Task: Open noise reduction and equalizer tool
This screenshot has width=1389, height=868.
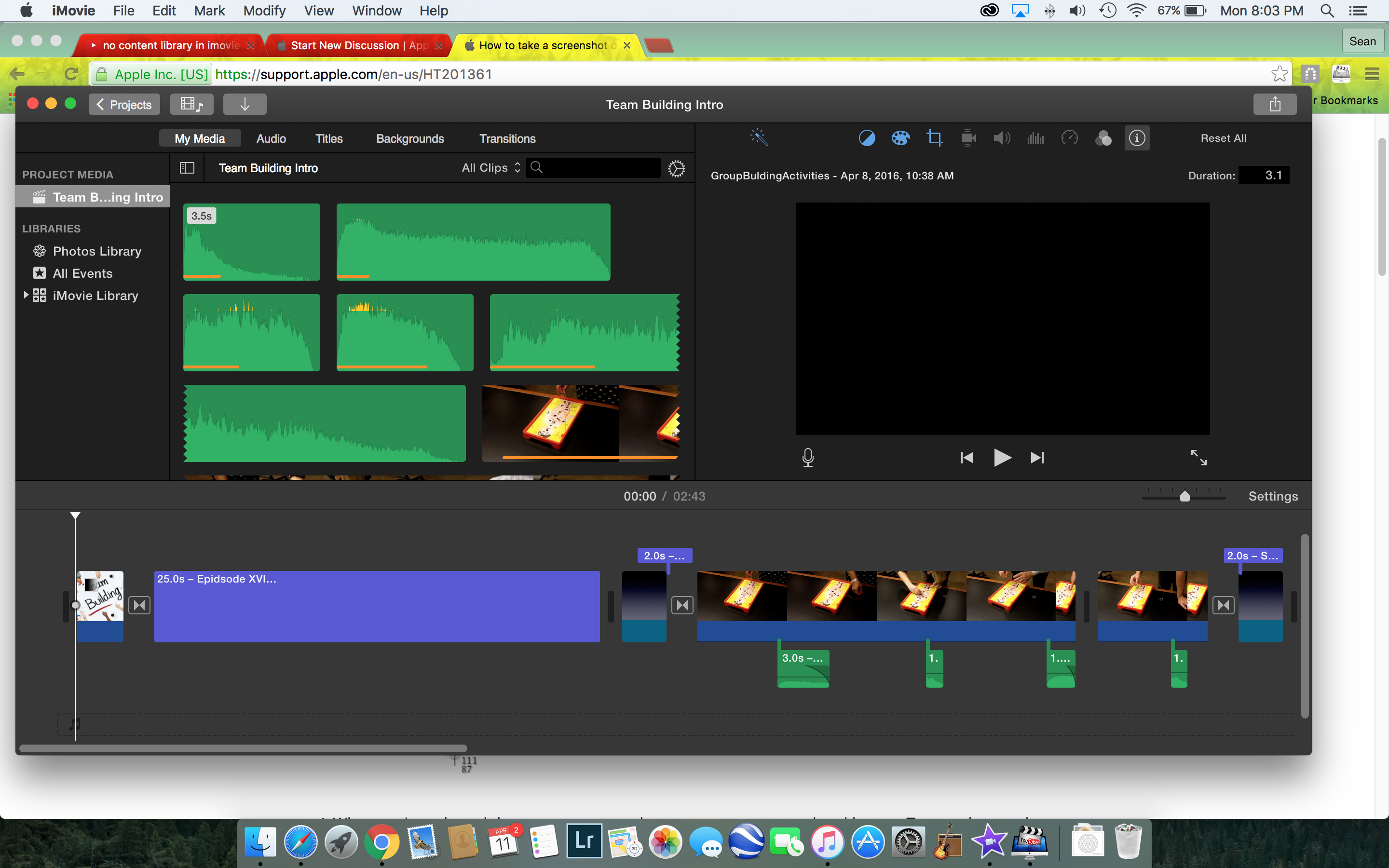Action: pyautogui.click(x=1035, y=138)
